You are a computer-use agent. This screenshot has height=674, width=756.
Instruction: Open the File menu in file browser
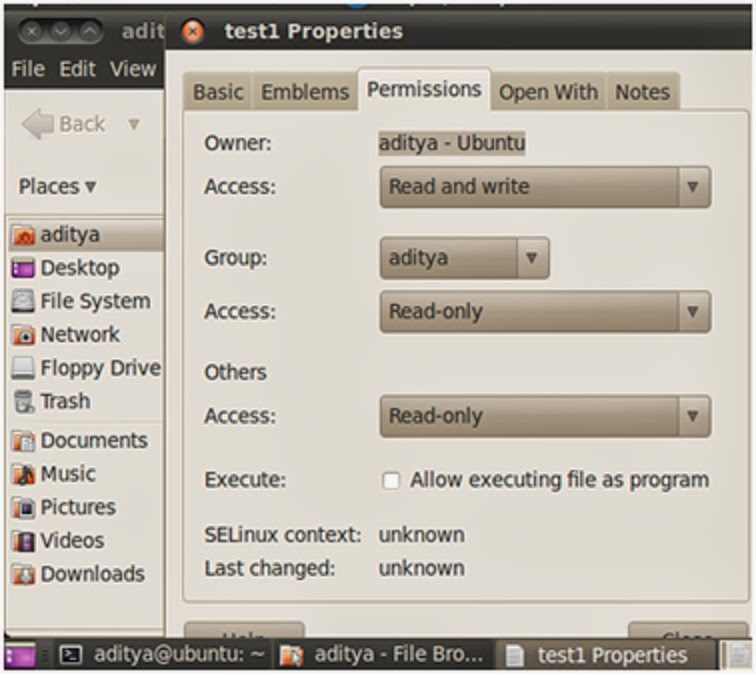click(x=28, y=69)
